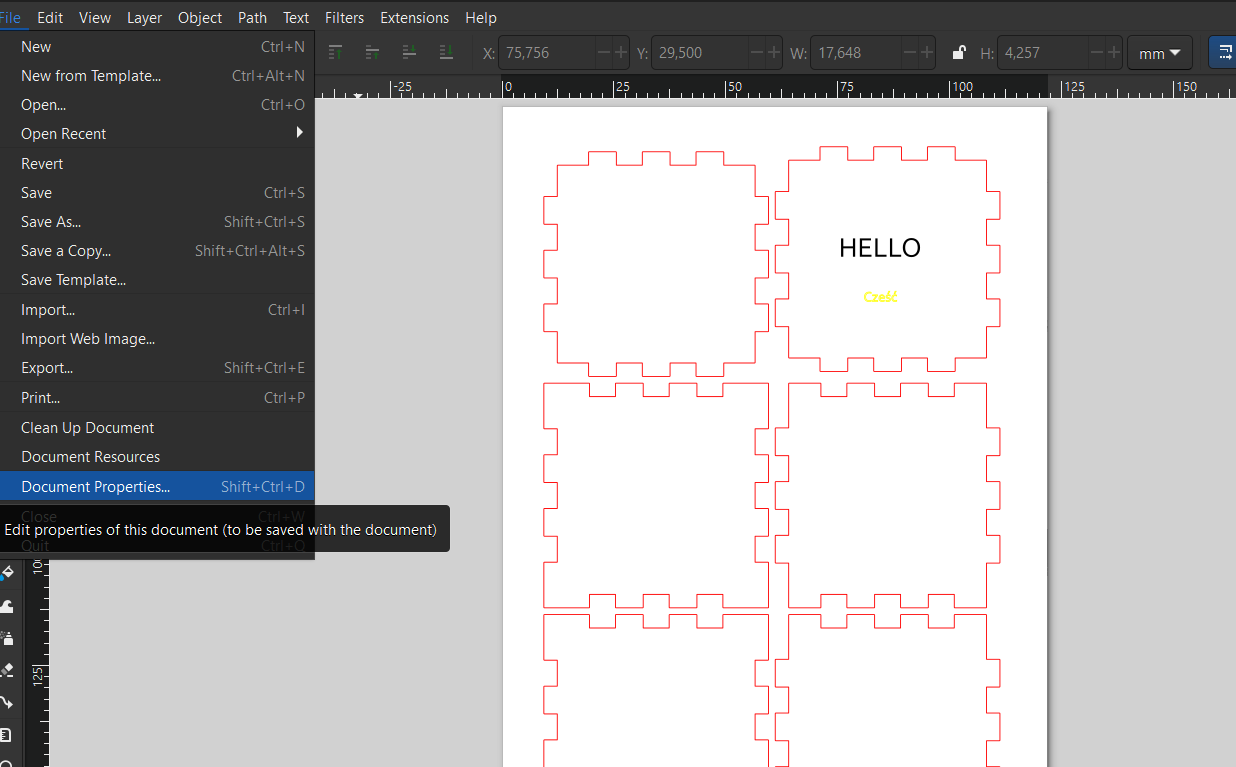Raise selection to top icon
The width and height of the screenshot is (1236, 767).
tap(336, 52)
